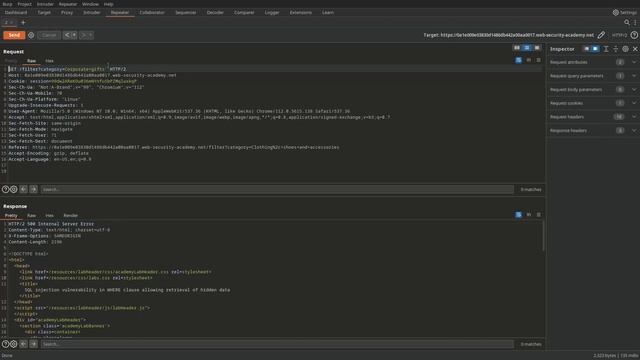Click the response search input field
Screen dimensions: 640x360
[277, 344]
